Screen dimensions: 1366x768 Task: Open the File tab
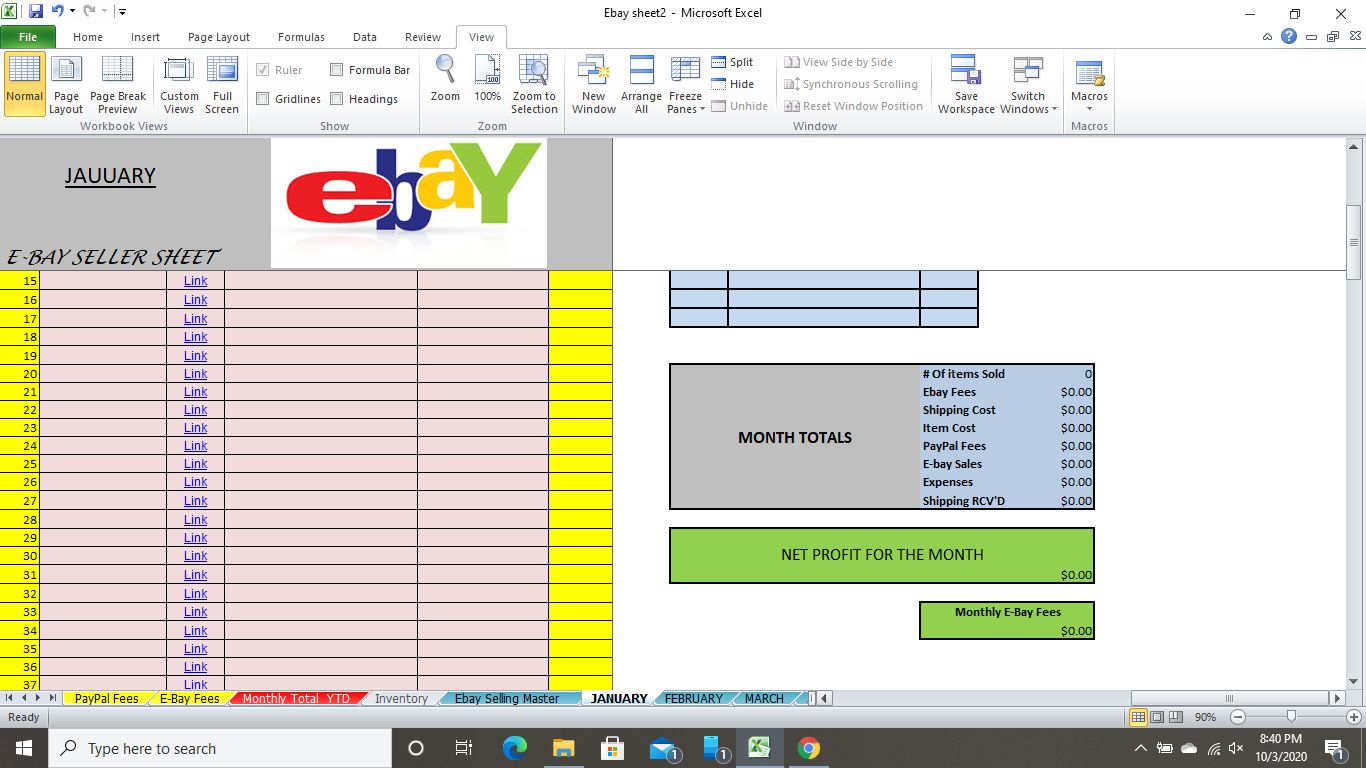(x=28, y=37)
